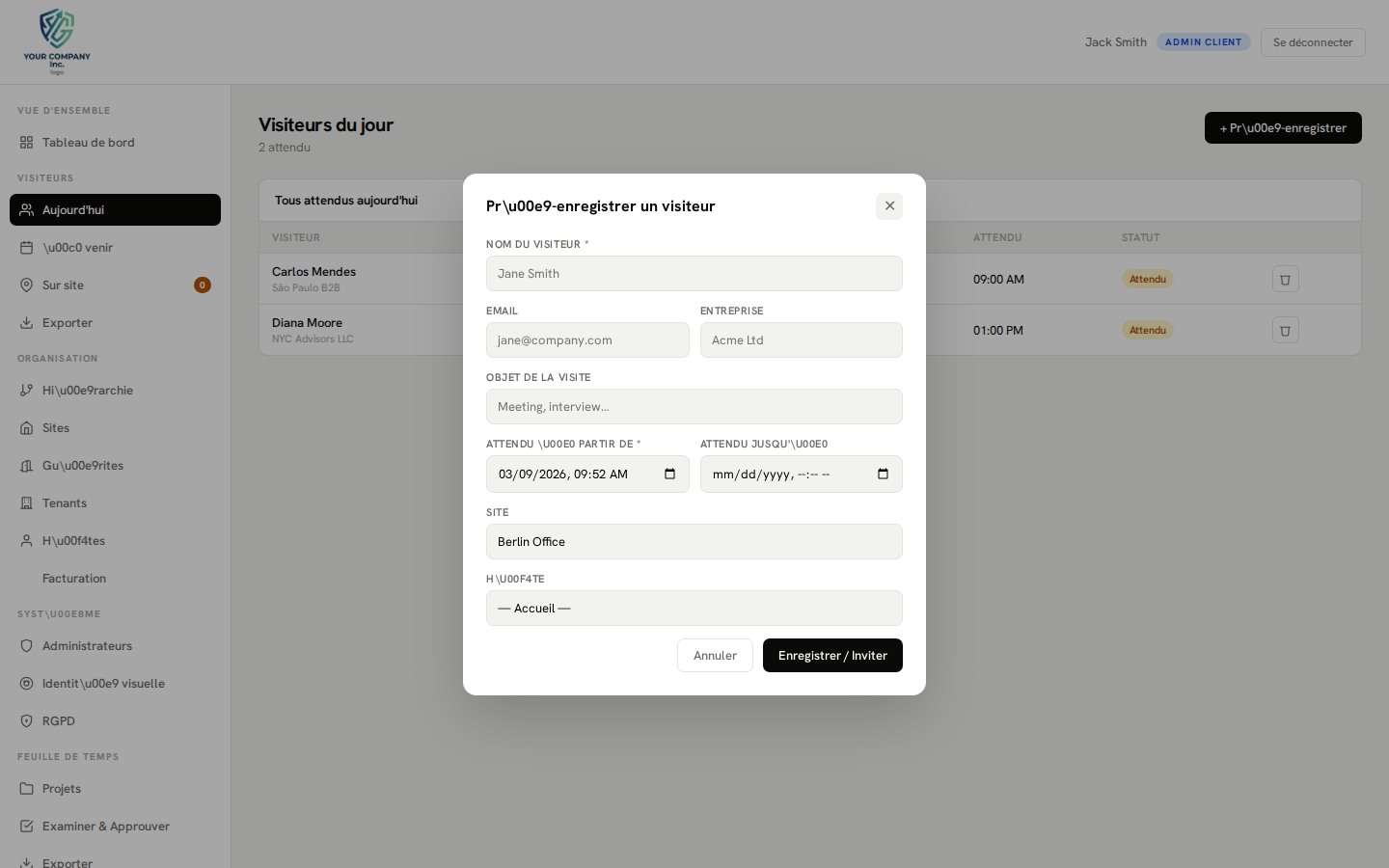
Task: Open the Site dropdown showing Berlin Office
Action: 694,541
